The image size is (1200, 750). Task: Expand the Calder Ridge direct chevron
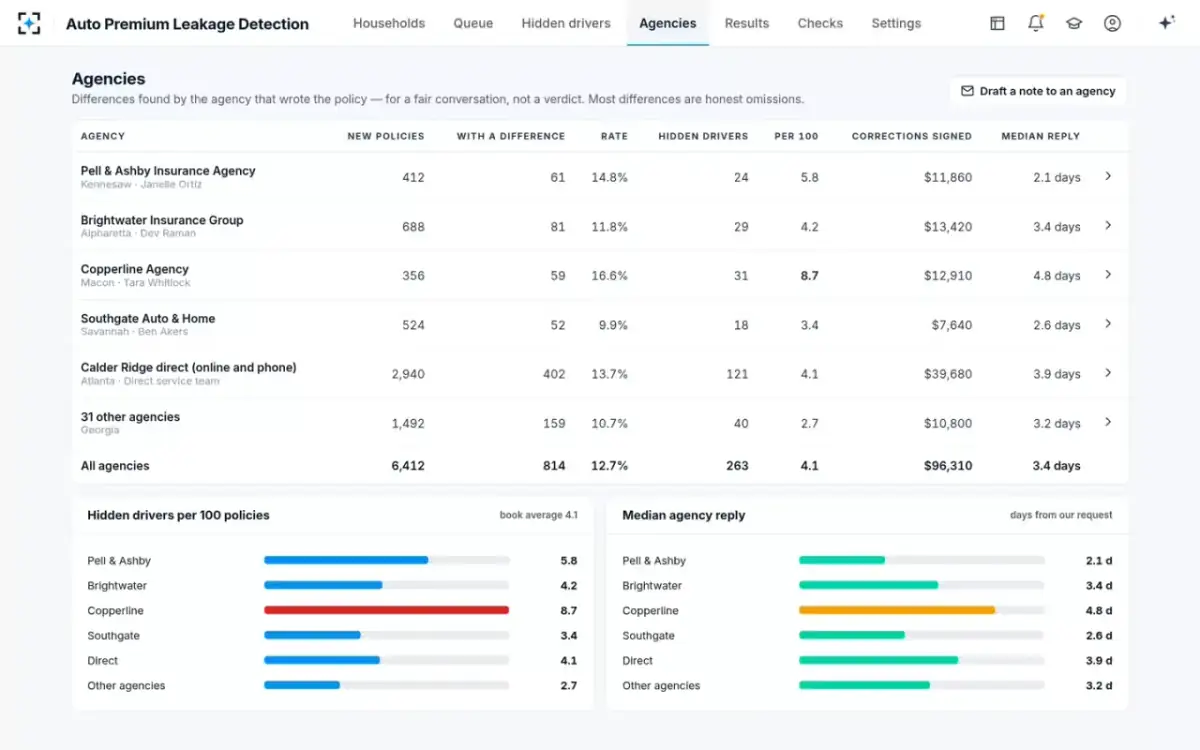click(x=1108, y=372)
